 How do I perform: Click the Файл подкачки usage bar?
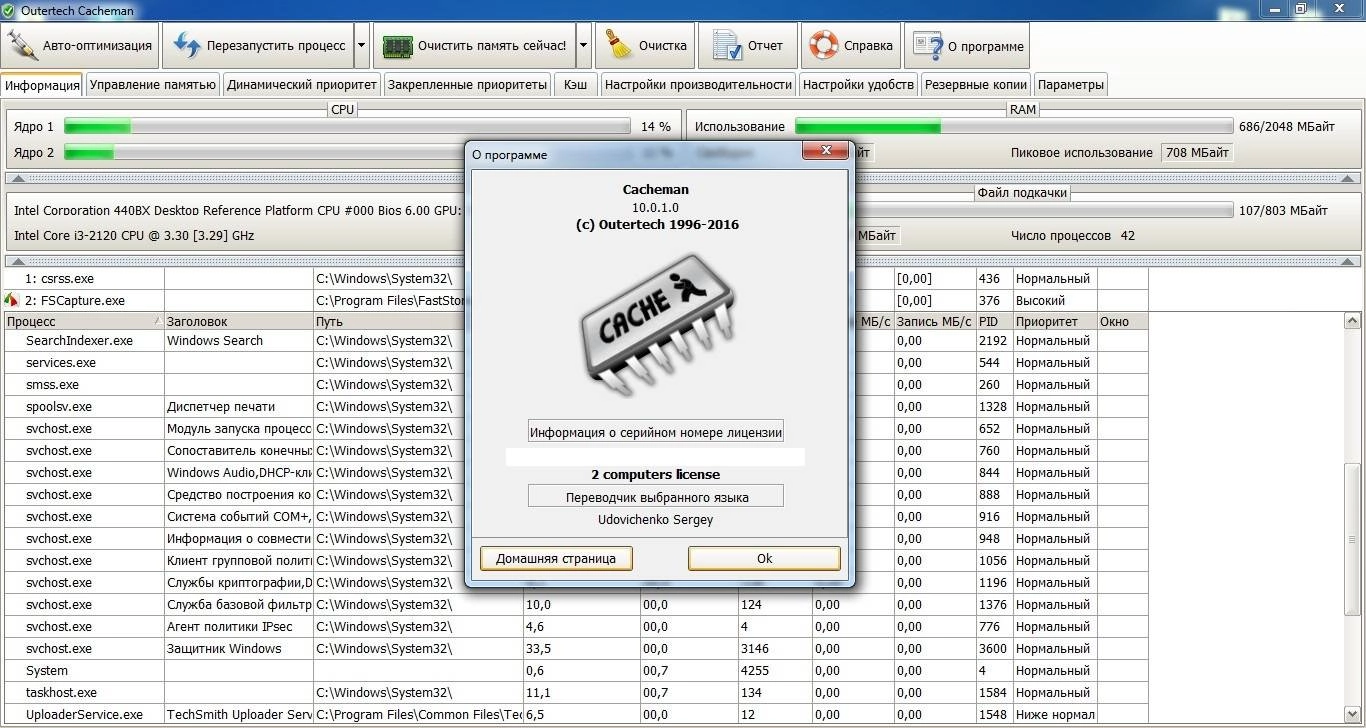point(1045,210)
